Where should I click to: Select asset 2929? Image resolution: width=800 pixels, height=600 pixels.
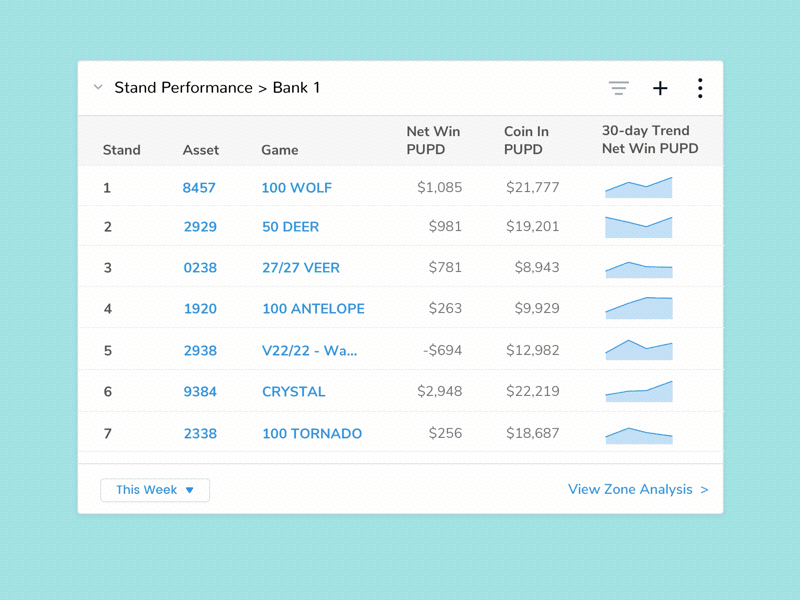pos(200,227)
